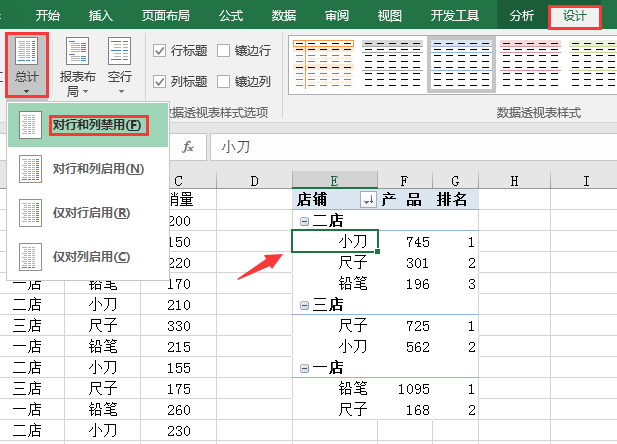Select column G header

coord(455,181)
